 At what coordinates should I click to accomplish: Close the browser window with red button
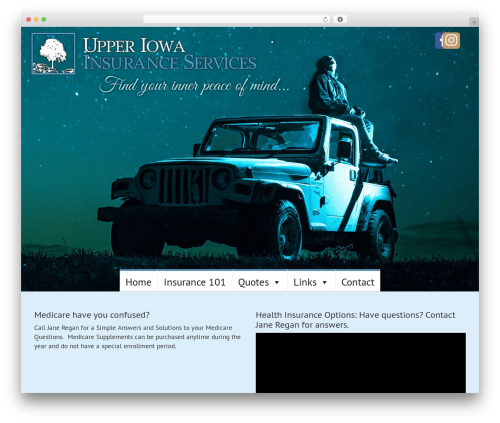click(29, 19)
